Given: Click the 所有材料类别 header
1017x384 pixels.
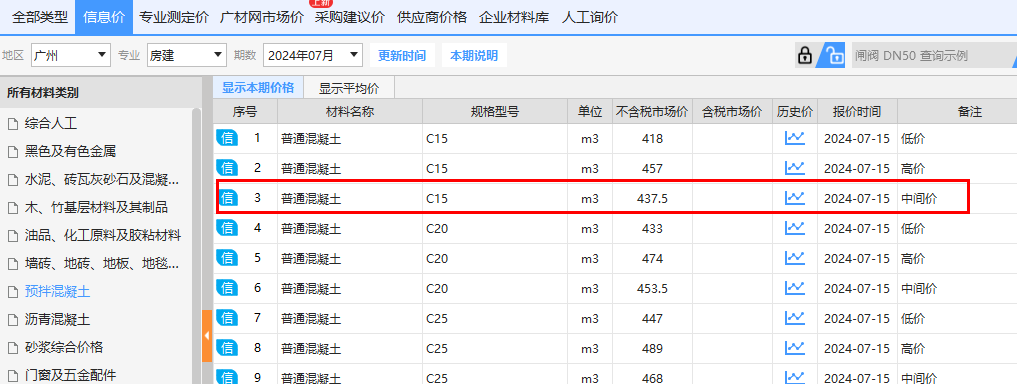Looking at the screenshot, I should point(43,93).
